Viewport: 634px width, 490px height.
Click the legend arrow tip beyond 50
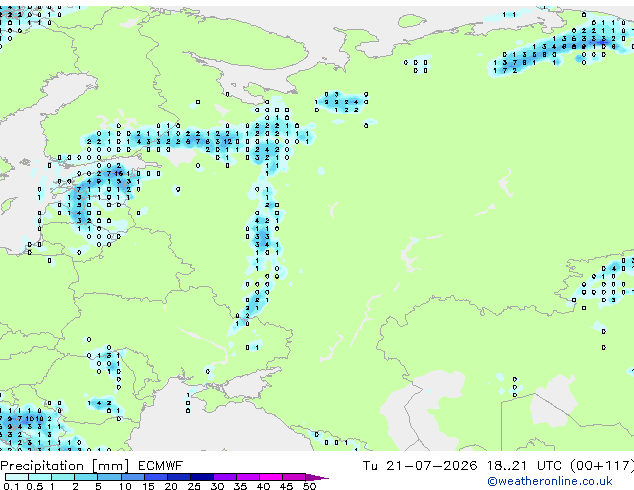pos(317,477)
